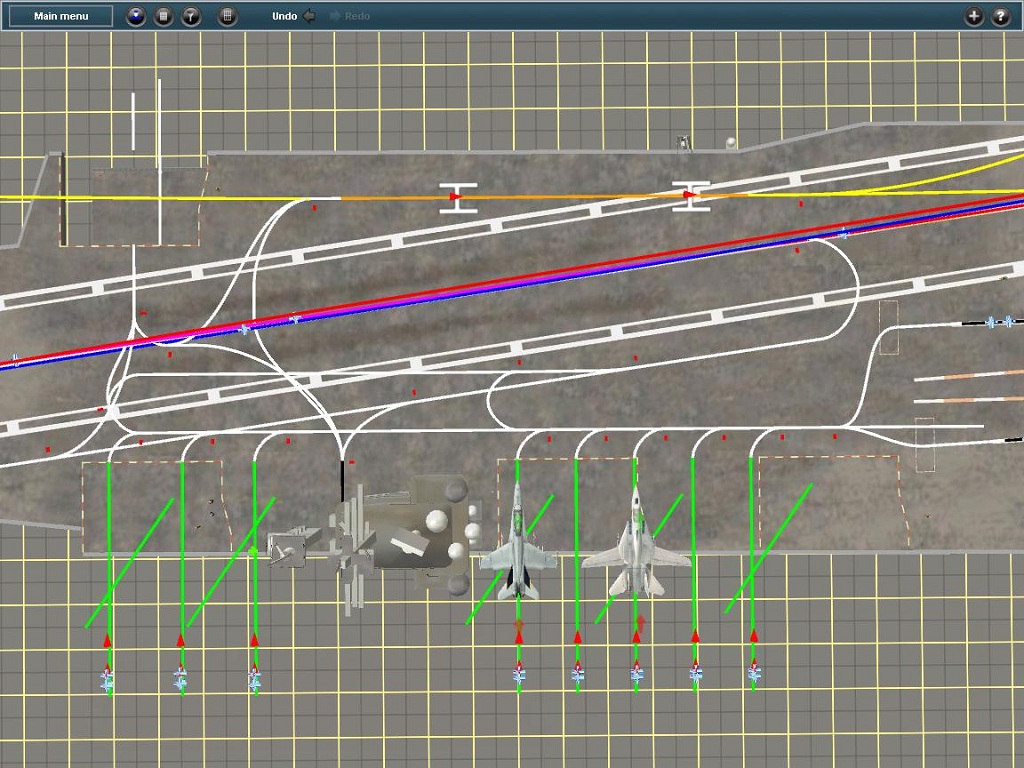Screen dimensions: 1024x768
Task: Click the document-list round toolbar icon
Action: (x=163, y=16)
